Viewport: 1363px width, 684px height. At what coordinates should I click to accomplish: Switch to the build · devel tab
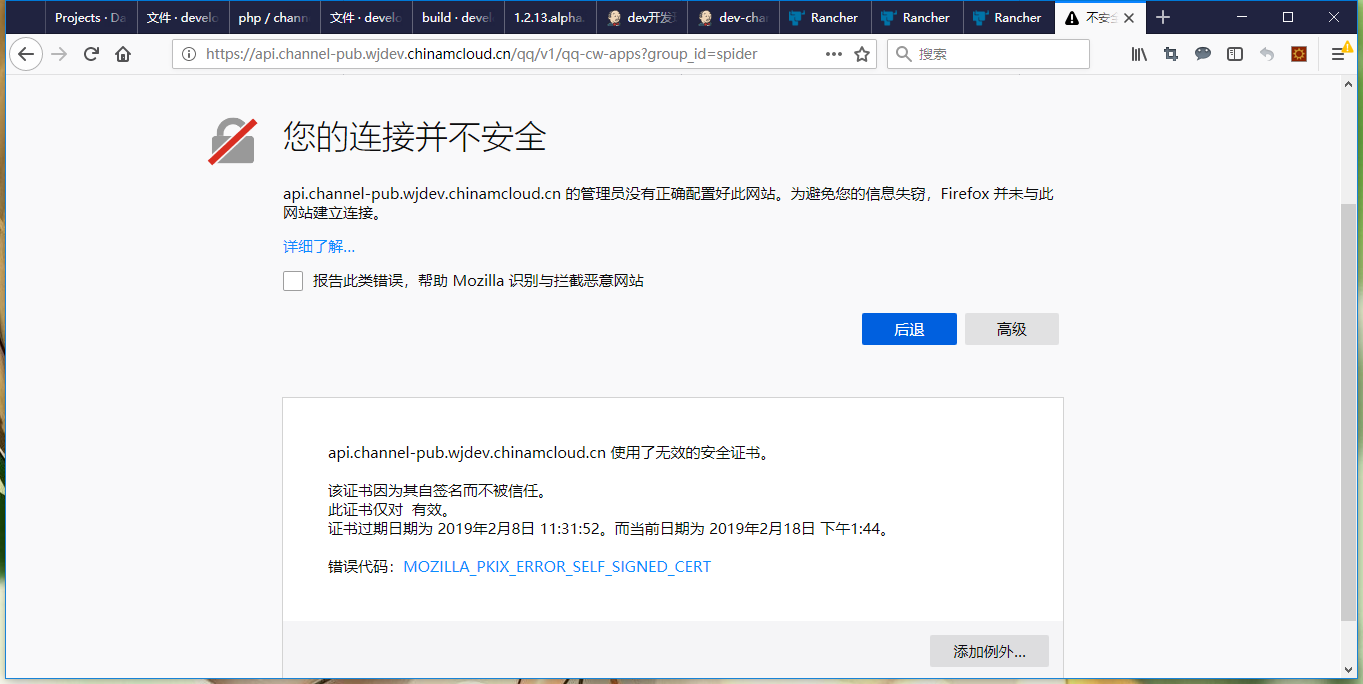point(458,17)
